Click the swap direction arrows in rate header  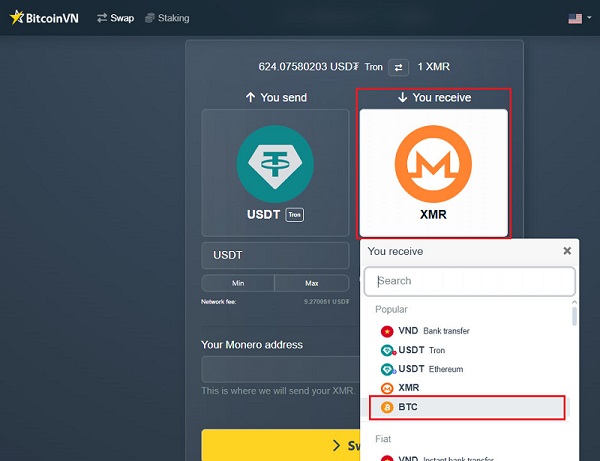click(399, 67)
